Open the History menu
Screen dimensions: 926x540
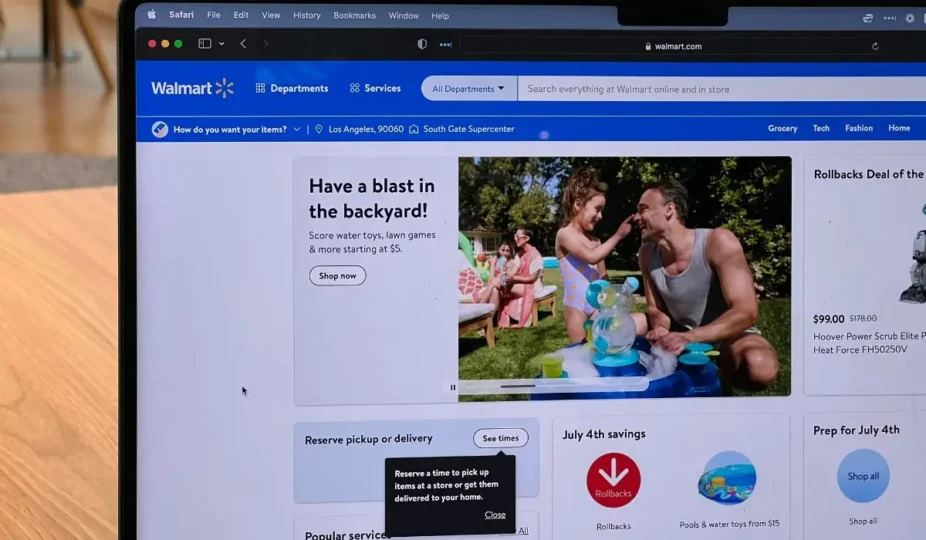click(x=307, y=16)
